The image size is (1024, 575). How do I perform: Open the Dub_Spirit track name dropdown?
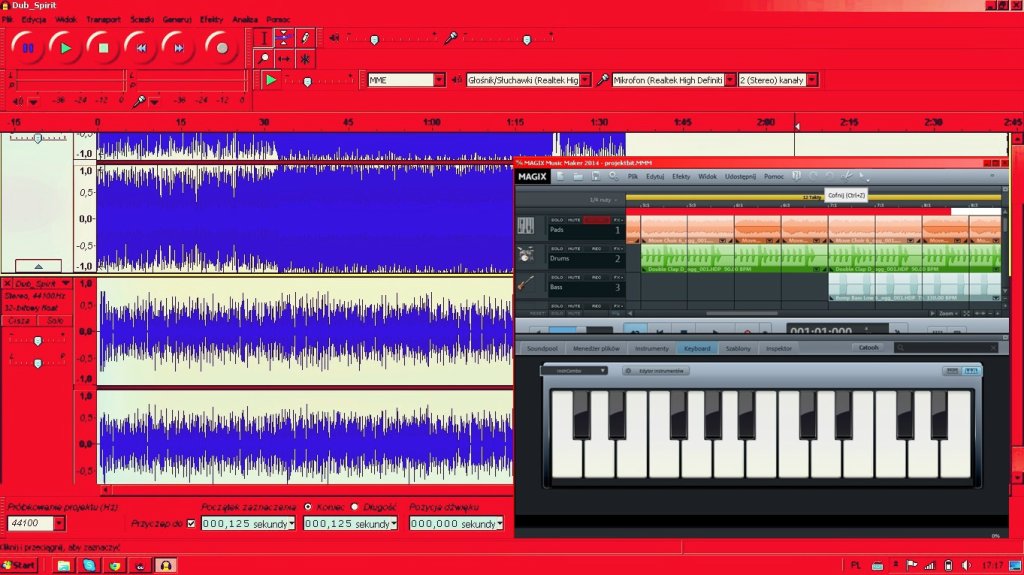(65, 284)
